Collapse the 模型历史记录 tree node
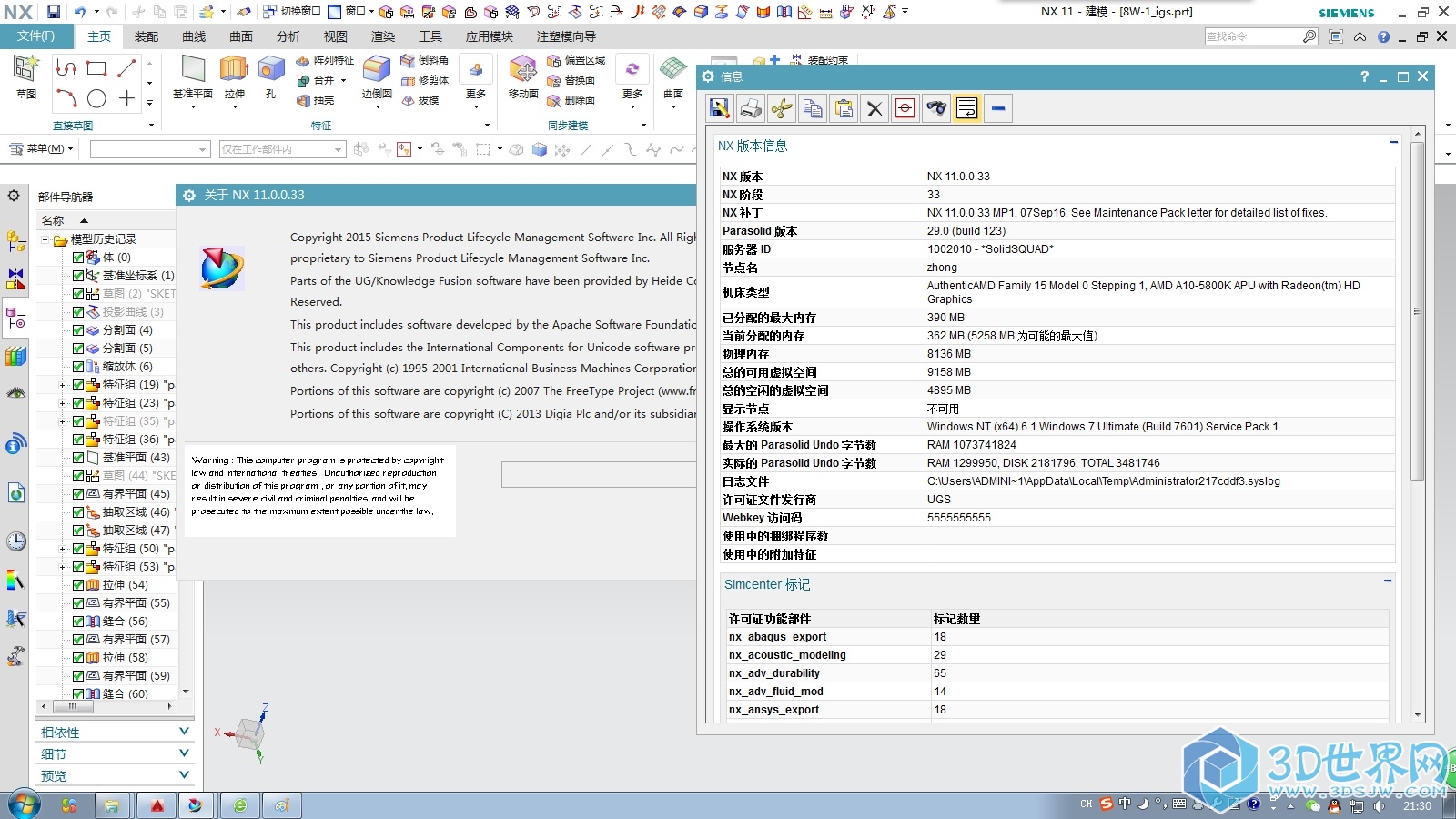The image size is (1456, 819). tap(45, 239)
